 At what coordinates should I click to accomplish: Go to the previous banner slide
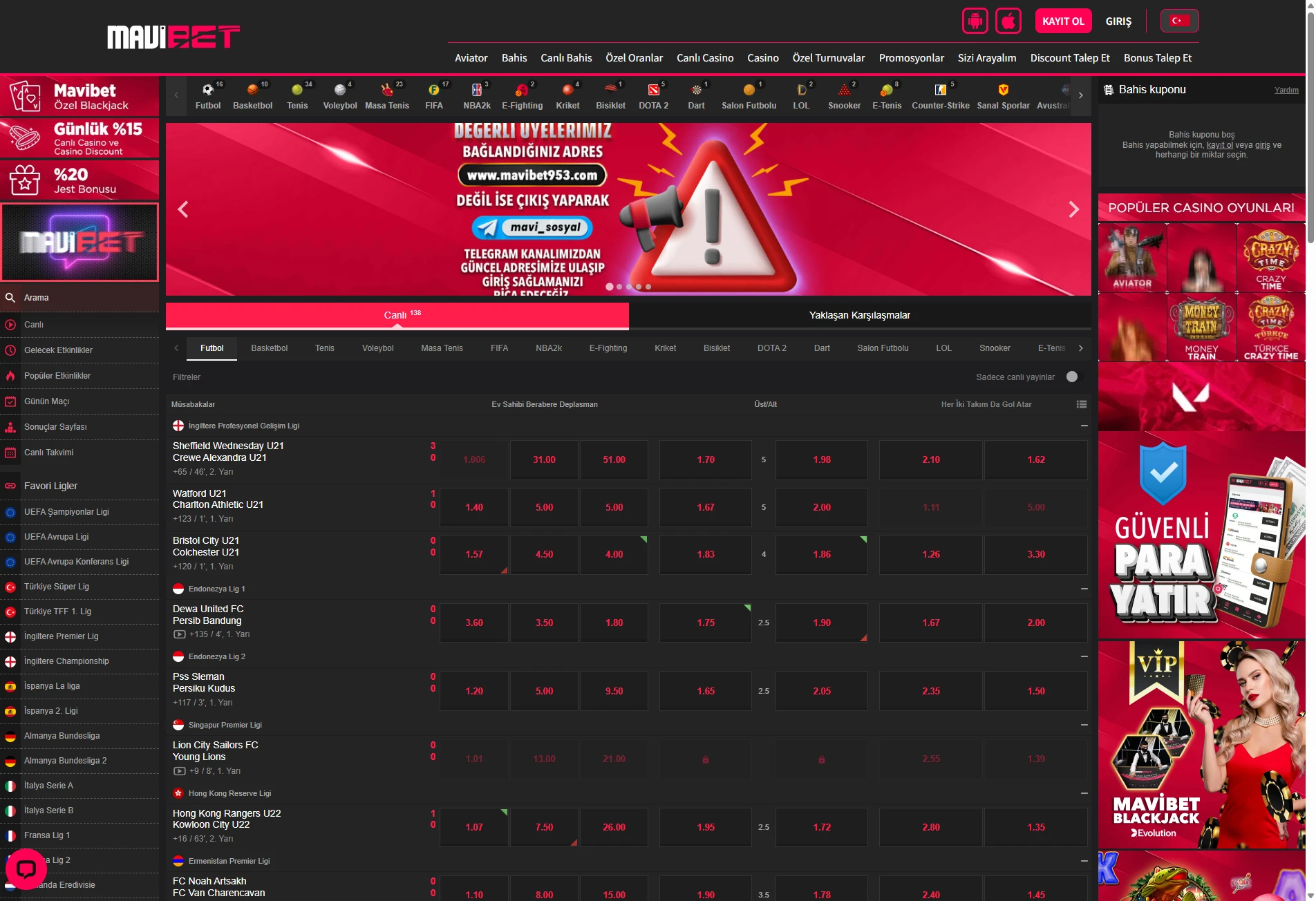pyautogui.click(x=183, y=209)
